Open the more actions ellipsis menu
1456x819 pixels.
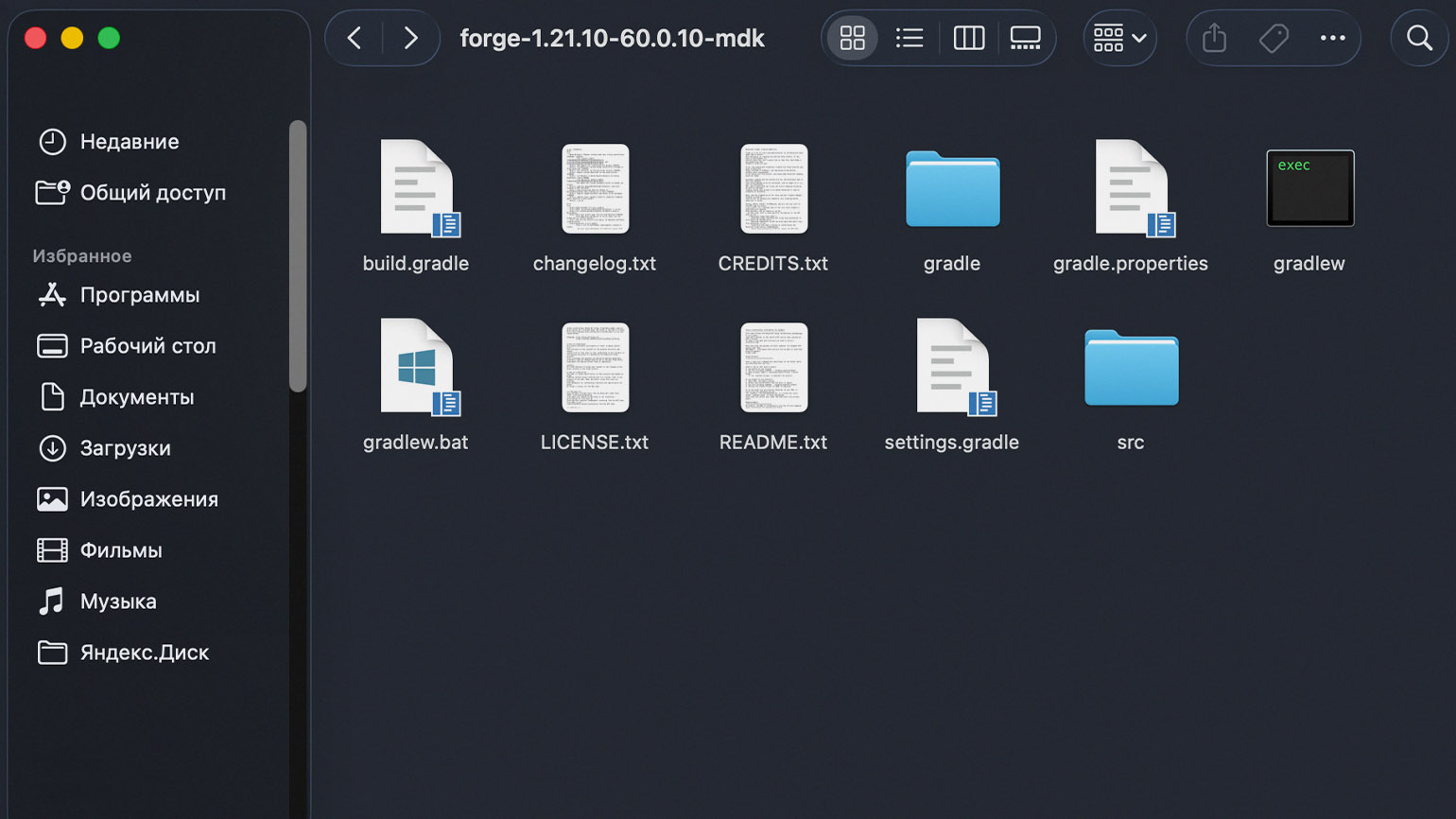[x=1332, y=38]
